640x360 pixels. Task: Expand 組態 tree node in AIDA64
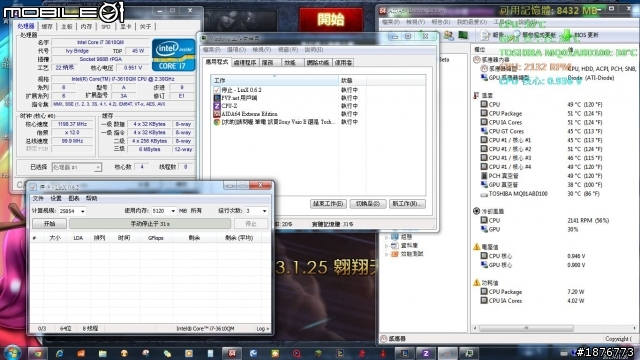click(387, 237)
